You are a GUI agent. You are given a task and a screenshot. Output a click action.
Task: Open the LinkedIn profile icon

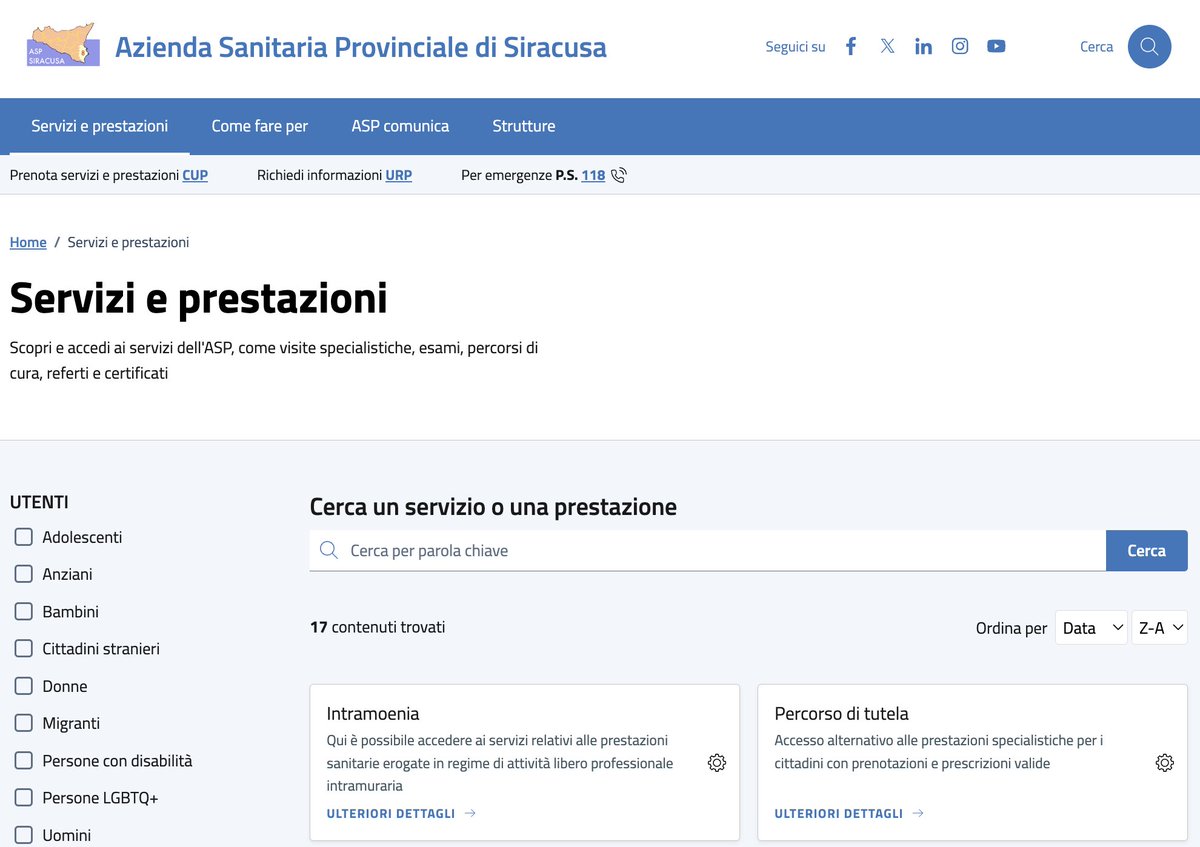pos(923,45)
